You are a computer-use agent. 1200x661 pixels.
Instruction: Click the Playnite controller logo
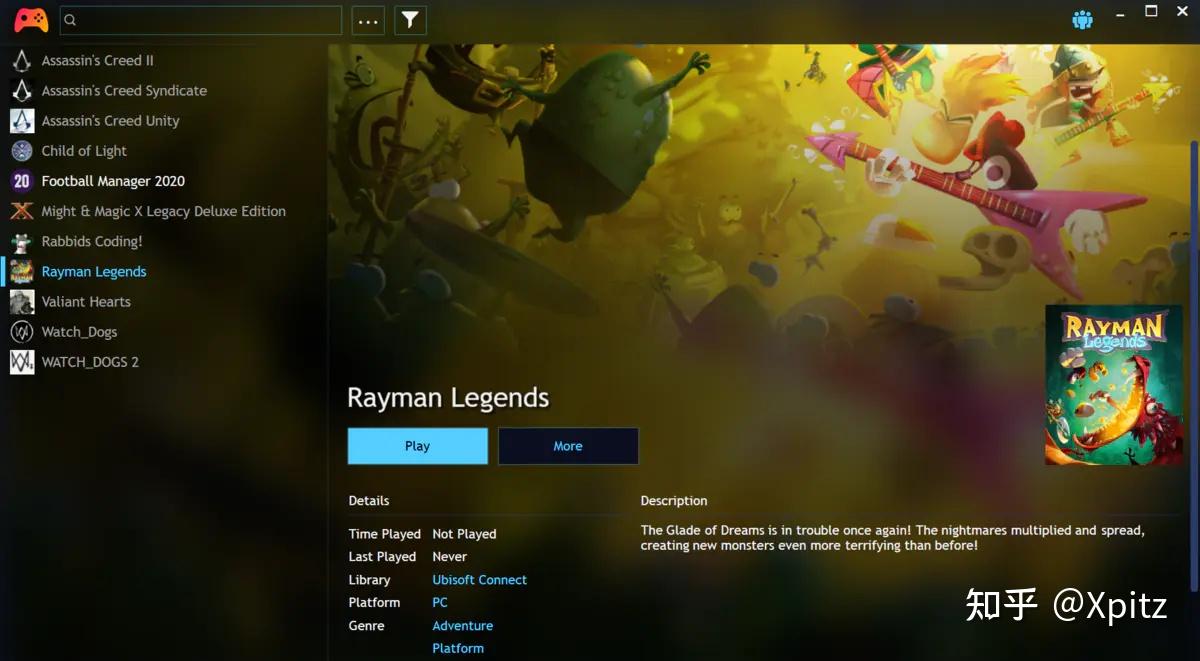(30, 19)
